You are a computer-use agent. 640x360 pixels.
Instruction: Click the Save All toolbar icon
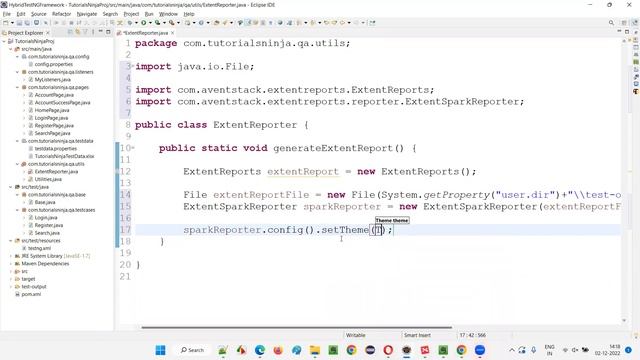click(x=27, y=23)
